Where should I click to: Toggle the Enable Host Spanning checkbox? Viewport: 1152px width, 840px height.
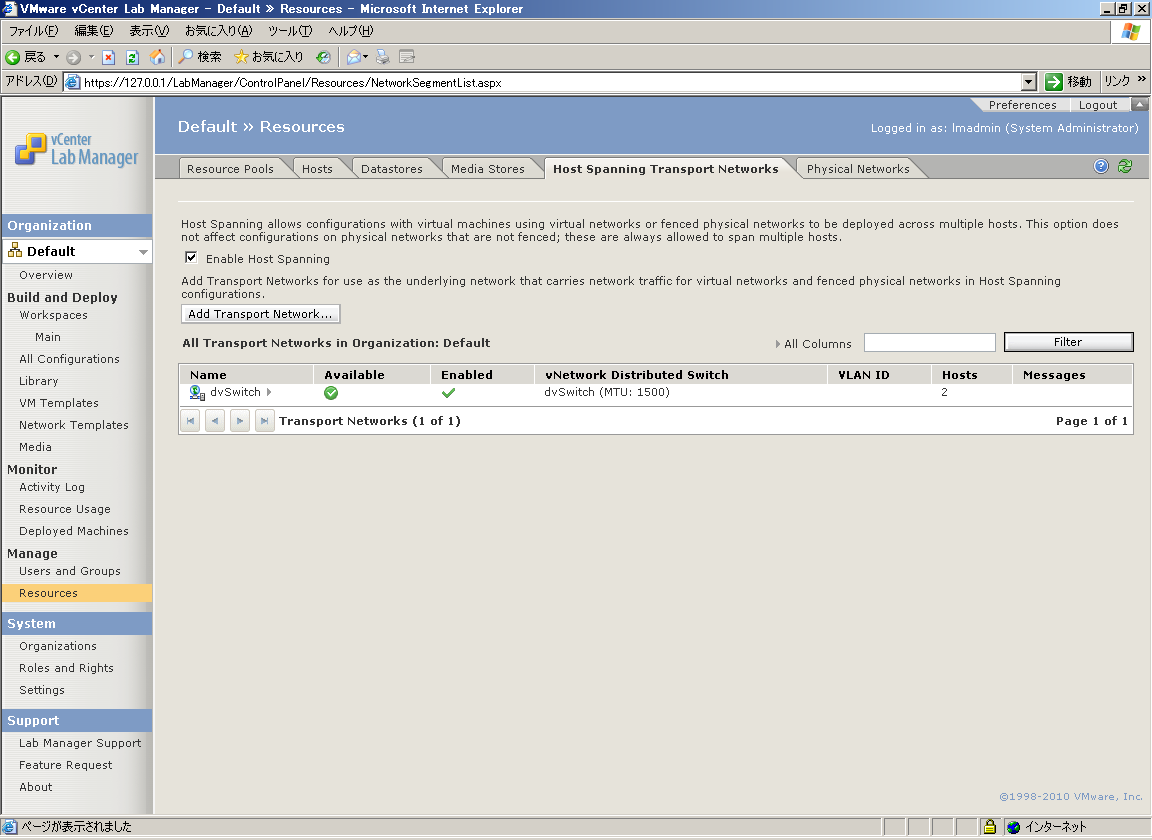pyautogui.click(x=191, y=258)
